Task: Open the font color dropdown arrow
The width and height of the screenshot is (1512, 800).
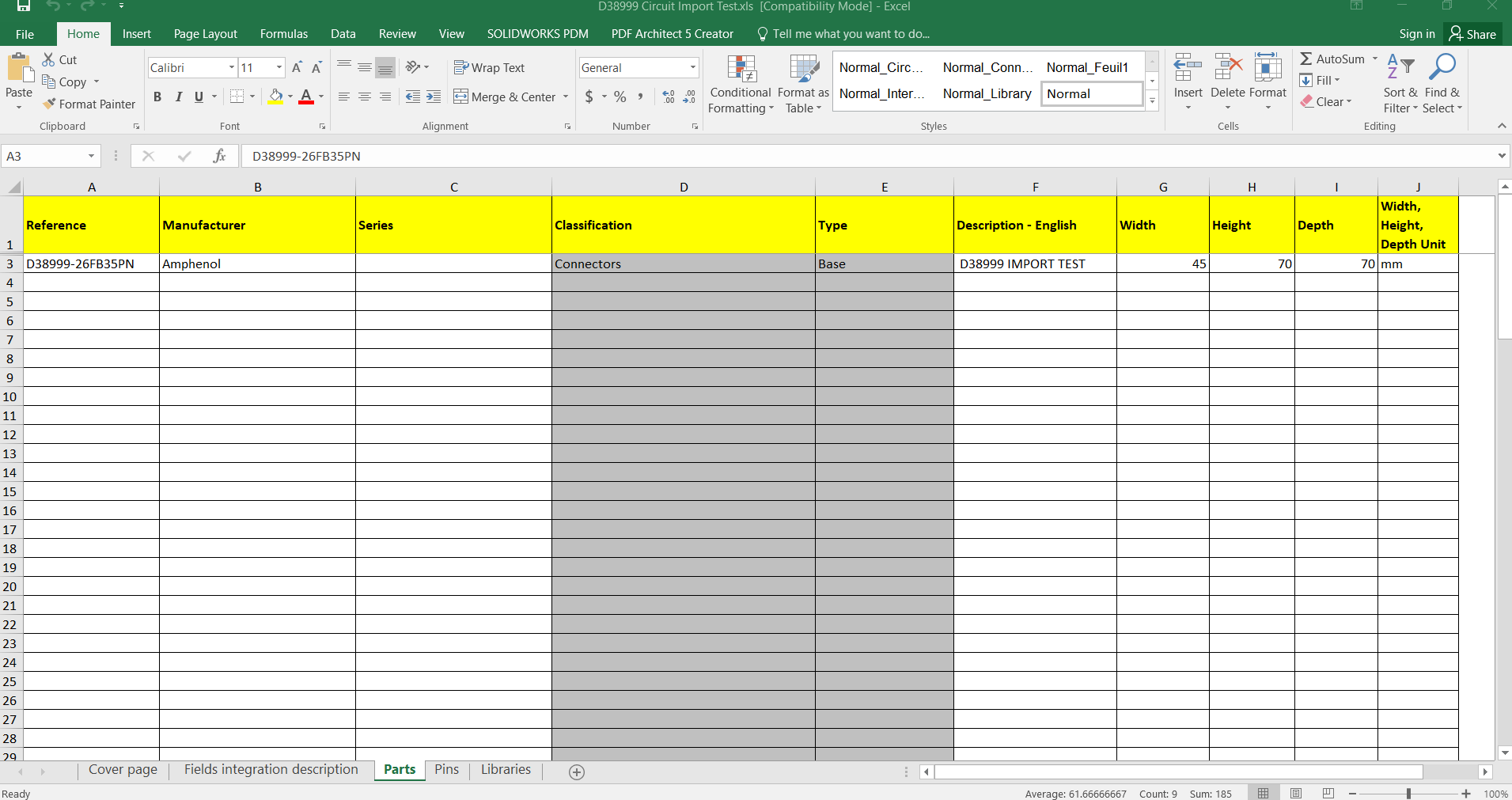Action: click(321, 97)
